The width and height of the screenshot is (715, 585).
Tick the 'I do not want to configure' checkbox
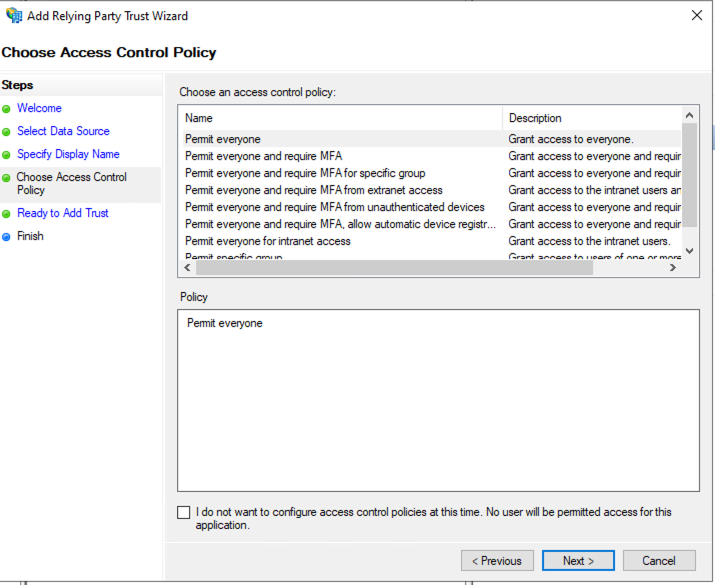tap(184, 512)
